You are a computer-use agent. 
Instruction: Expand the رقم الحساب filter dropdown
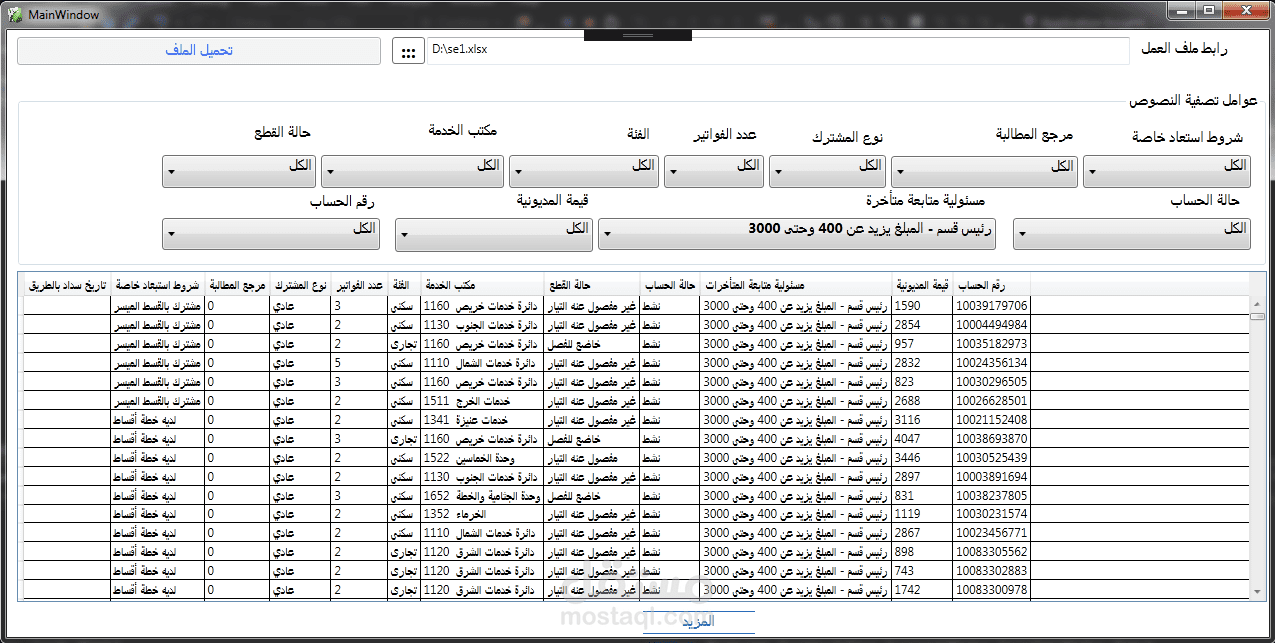coord(271,234)
